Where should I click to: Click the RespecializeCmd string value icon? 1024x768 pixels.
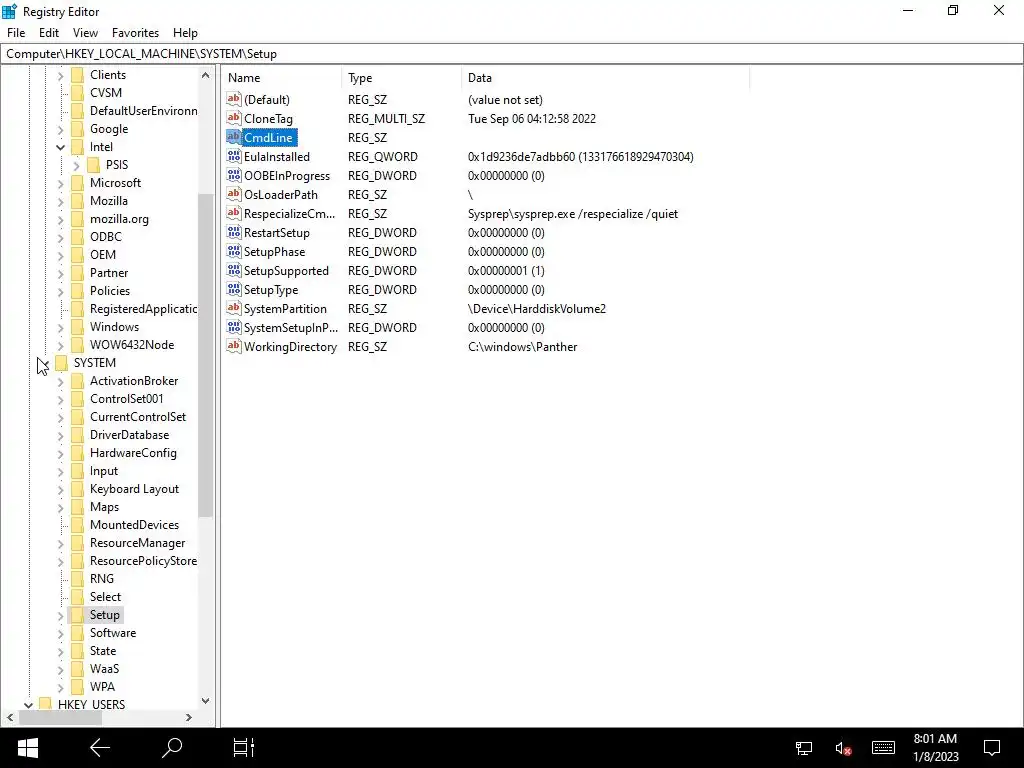[x=234, y=213]
